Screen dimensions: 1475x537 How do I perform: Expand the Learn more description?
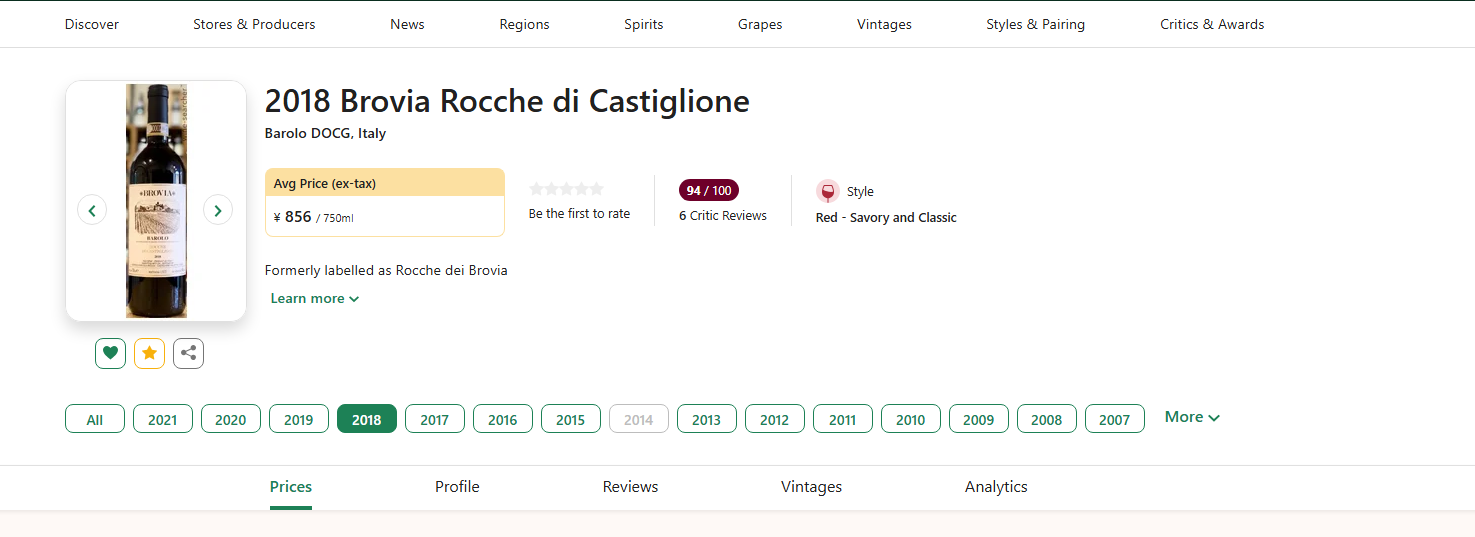[x=315, y=298]
